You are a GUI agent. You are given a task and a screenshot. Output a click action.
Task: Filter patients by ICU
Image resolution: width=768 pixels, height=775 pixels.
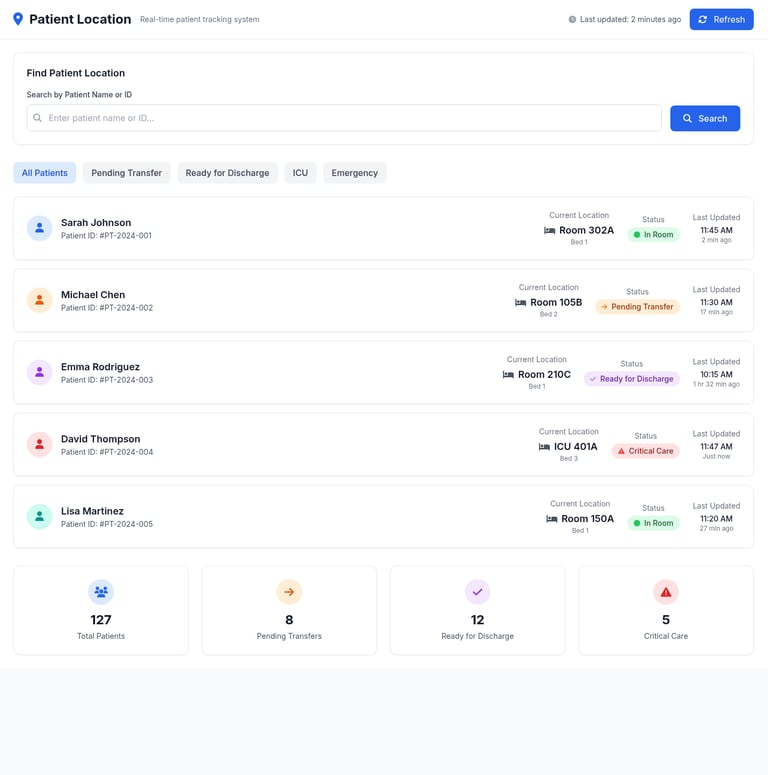(300, 173)
